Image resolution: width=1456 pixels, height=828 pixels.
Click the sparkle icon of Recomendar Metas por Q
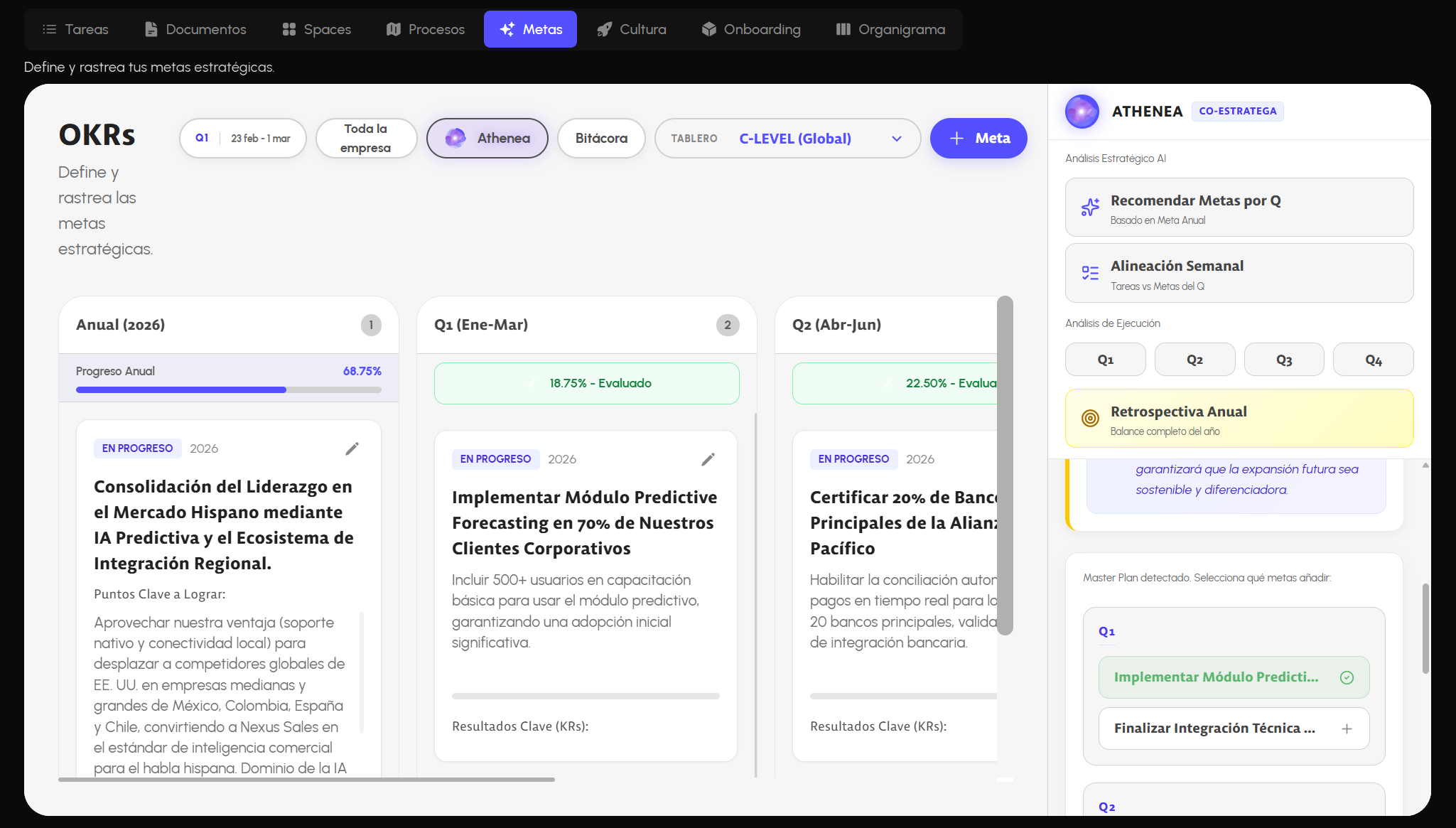pyautogui.click(x=1090, y=207)
